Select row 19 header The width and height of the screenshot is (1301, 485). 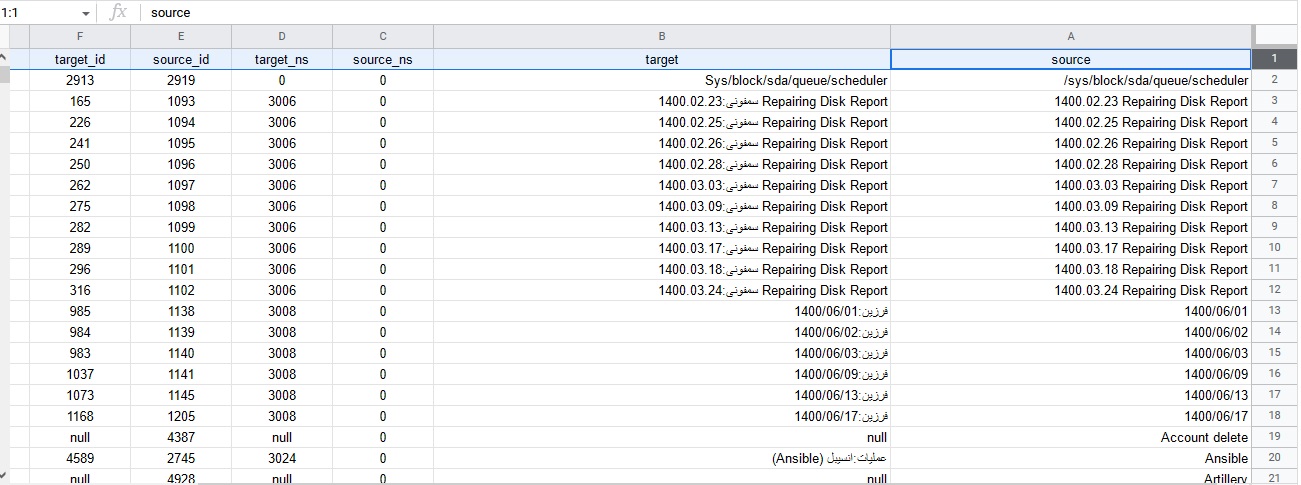(1274, 437)
